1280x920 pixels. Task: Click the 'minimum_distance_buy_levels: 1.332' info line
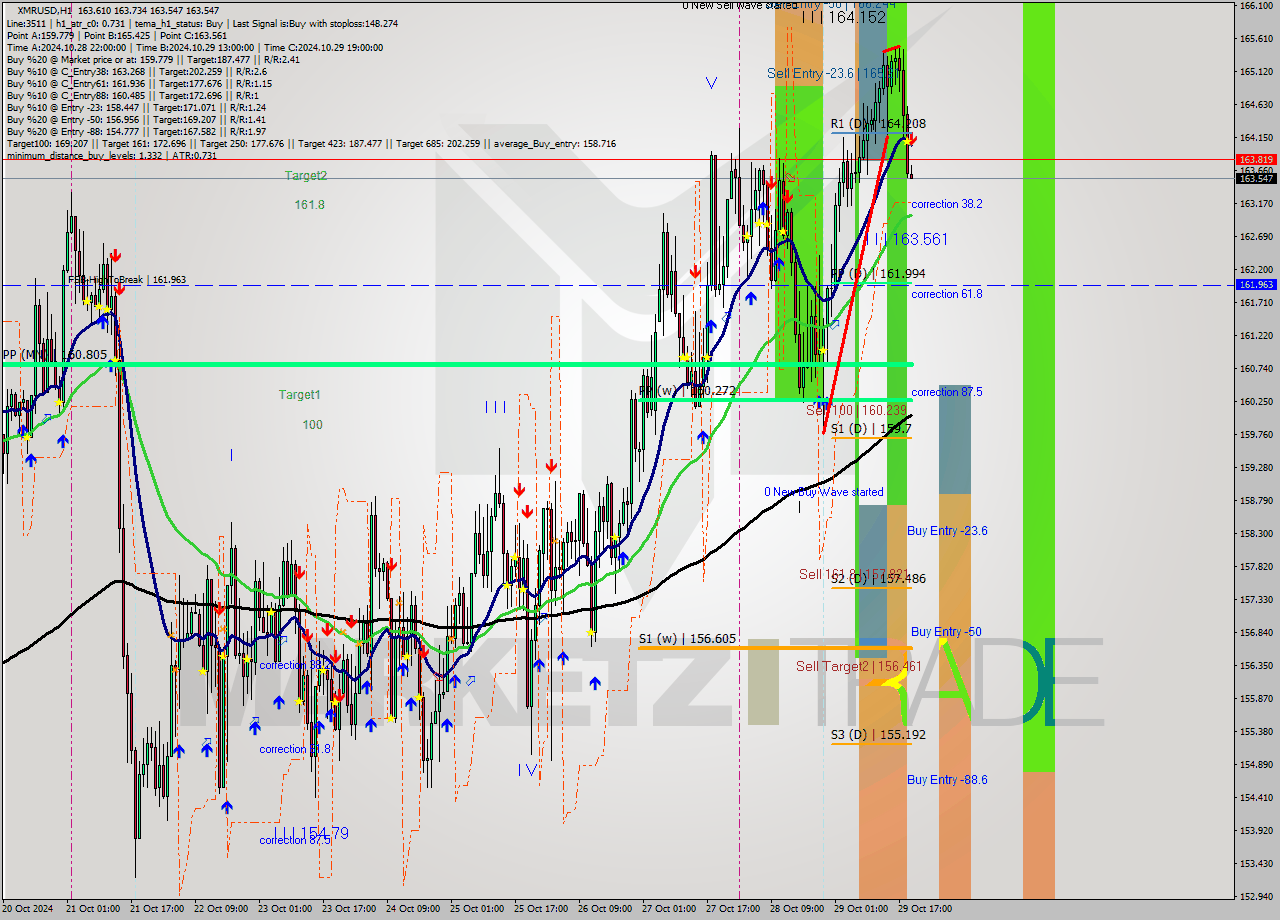point(112,155)
